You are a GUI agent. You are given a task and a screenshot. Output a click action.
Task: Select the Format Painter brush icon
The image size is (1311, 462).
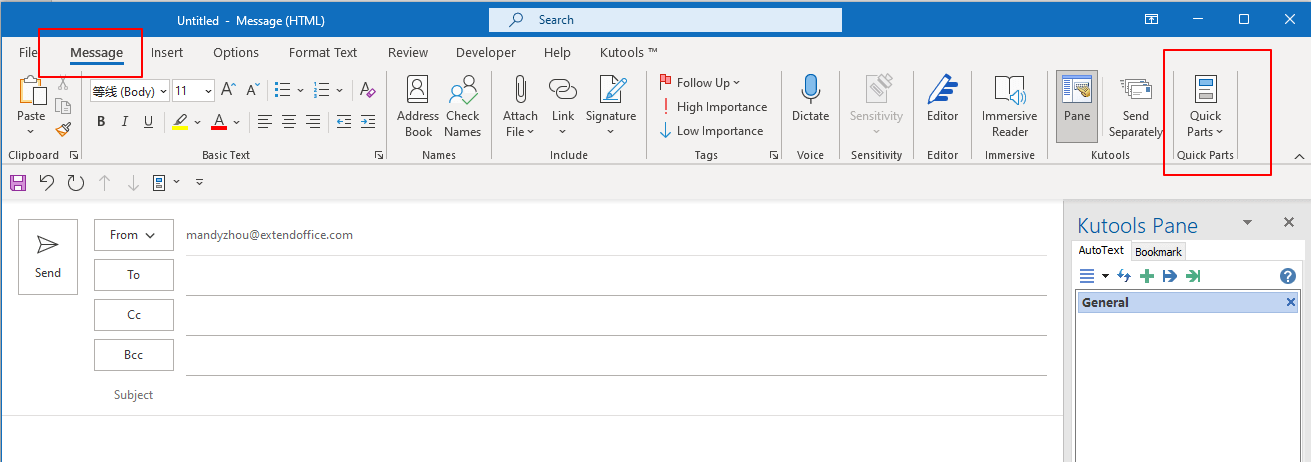coord(63,129)
